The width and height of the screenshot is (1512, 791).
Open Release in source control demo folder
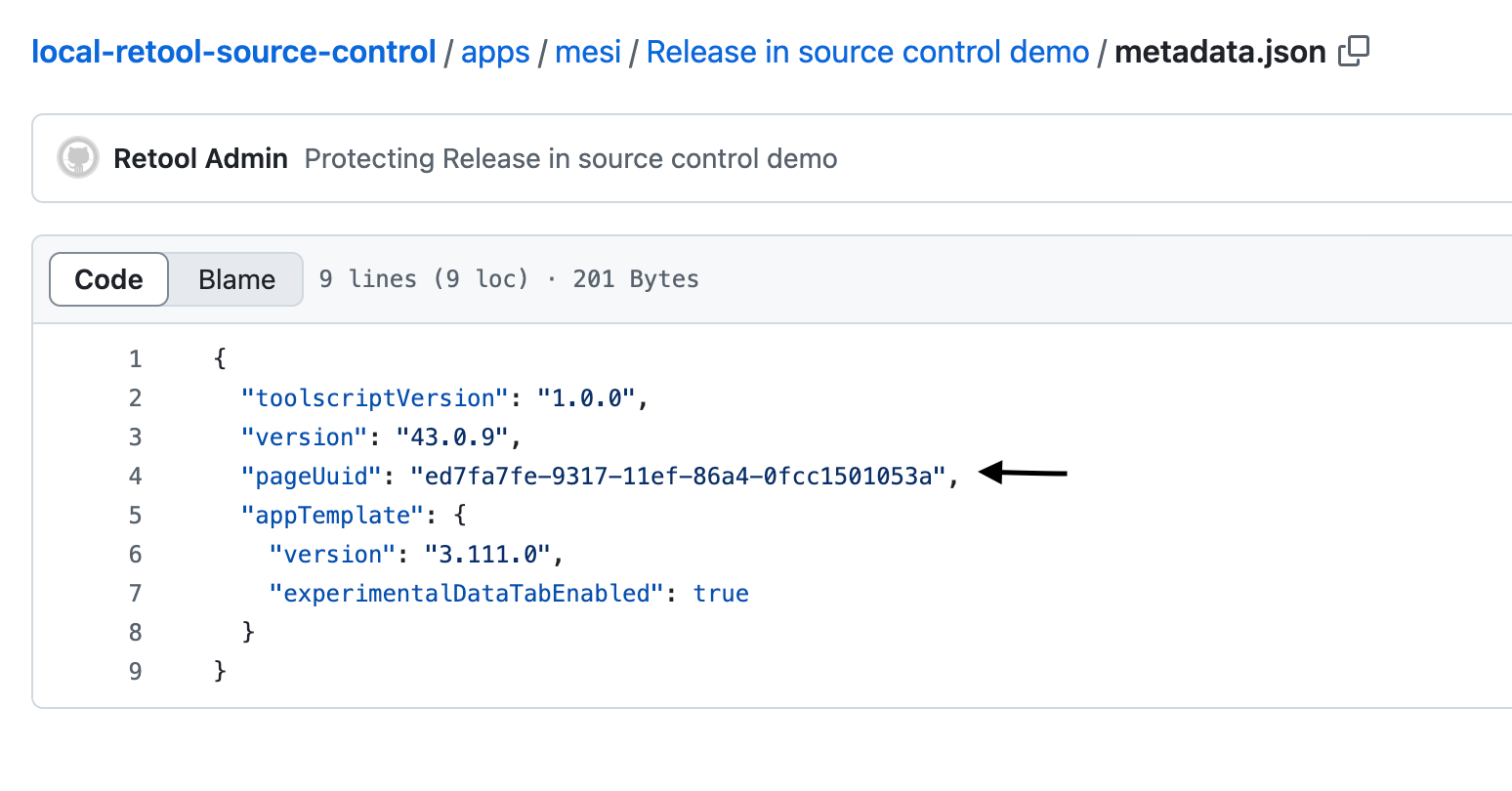[x=867, y=52]
